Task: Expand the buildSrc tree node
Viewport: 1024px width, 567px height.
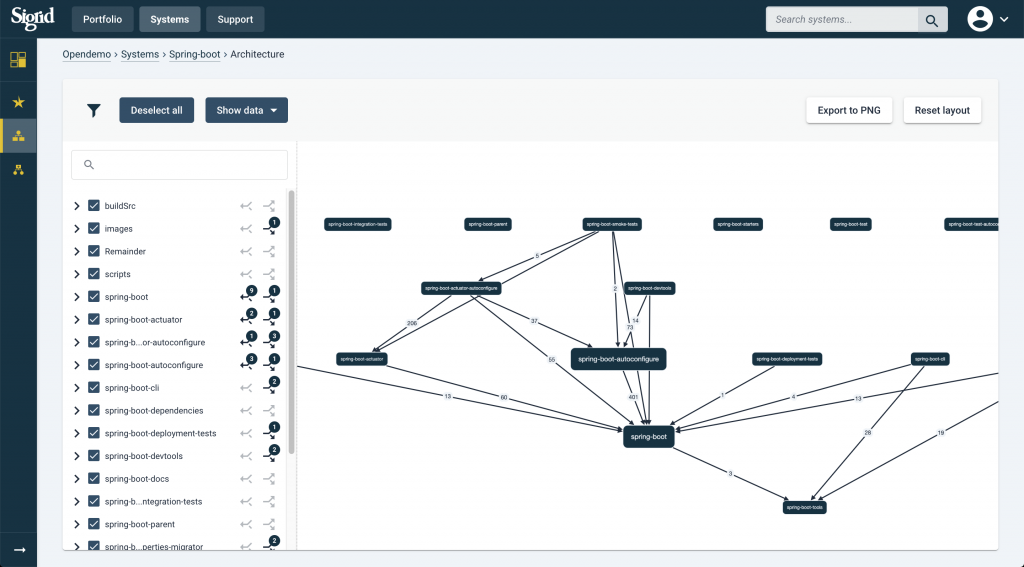Action: pos(76,206)
